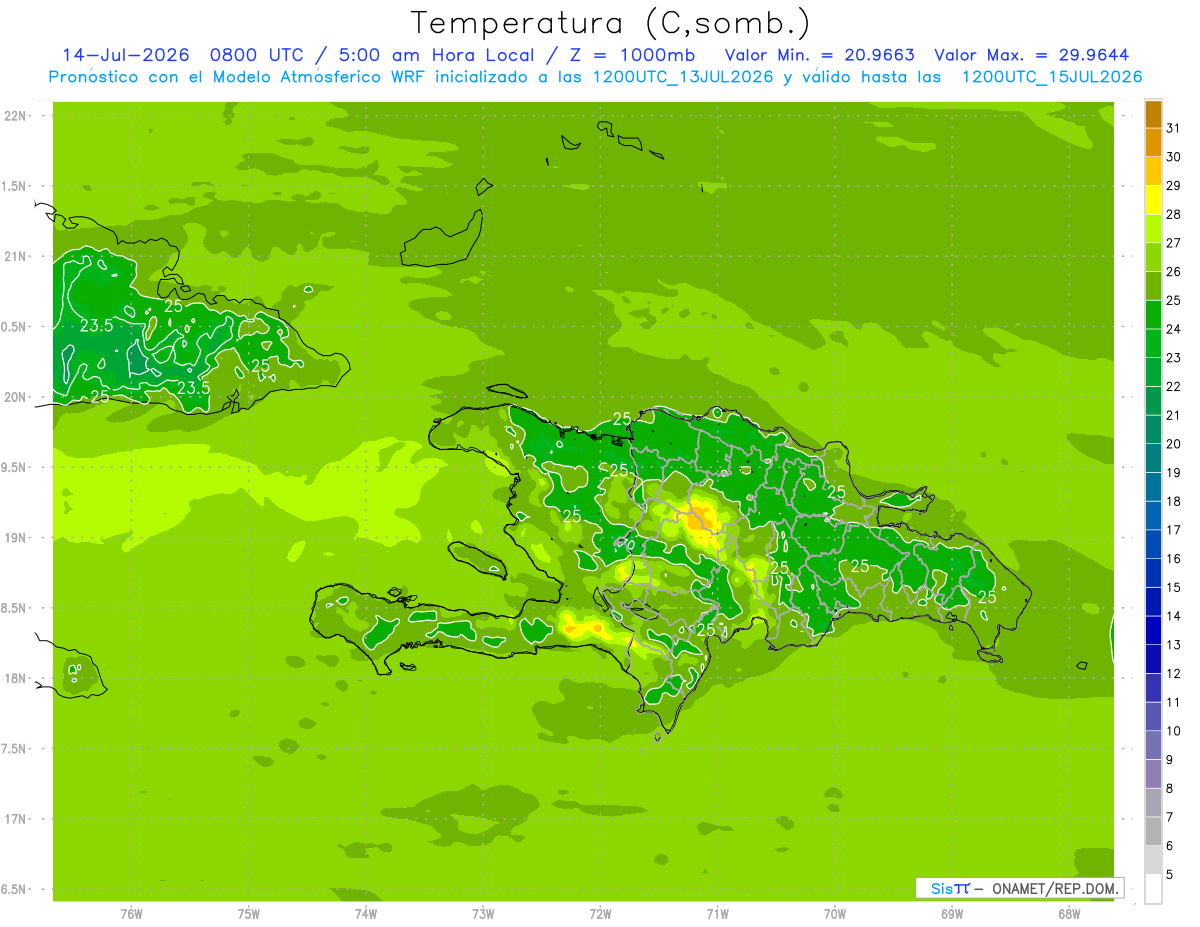Pick the green legend swatch between 22 and 23
Screen dimensions: 1200x927
[1153, 372]
